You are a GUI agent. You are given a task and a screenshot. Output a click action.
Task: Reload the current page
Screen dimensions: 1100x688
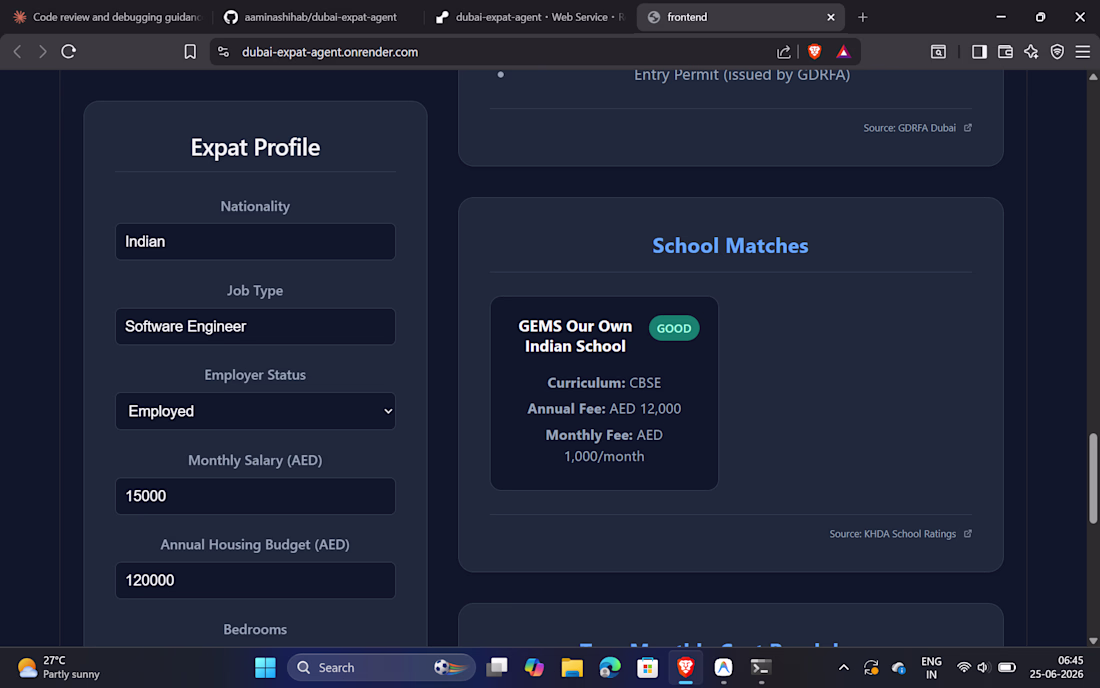point(69,52)
